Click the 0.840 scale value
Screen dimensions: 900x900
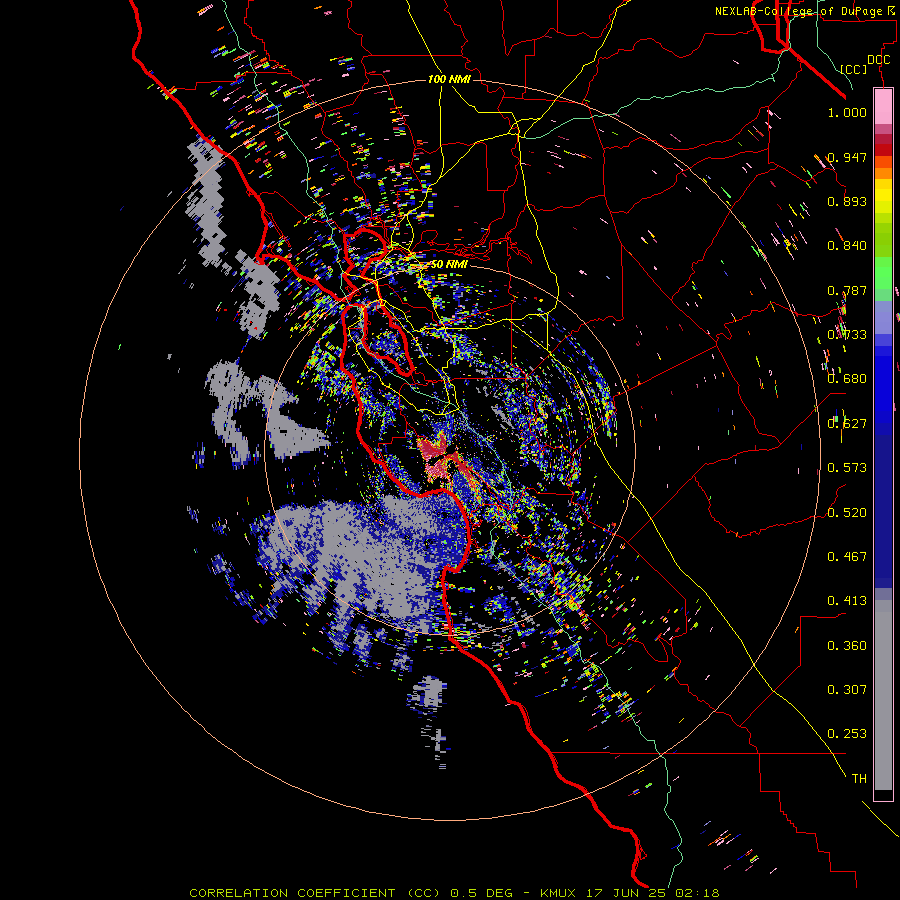click(x=847, y=246)
